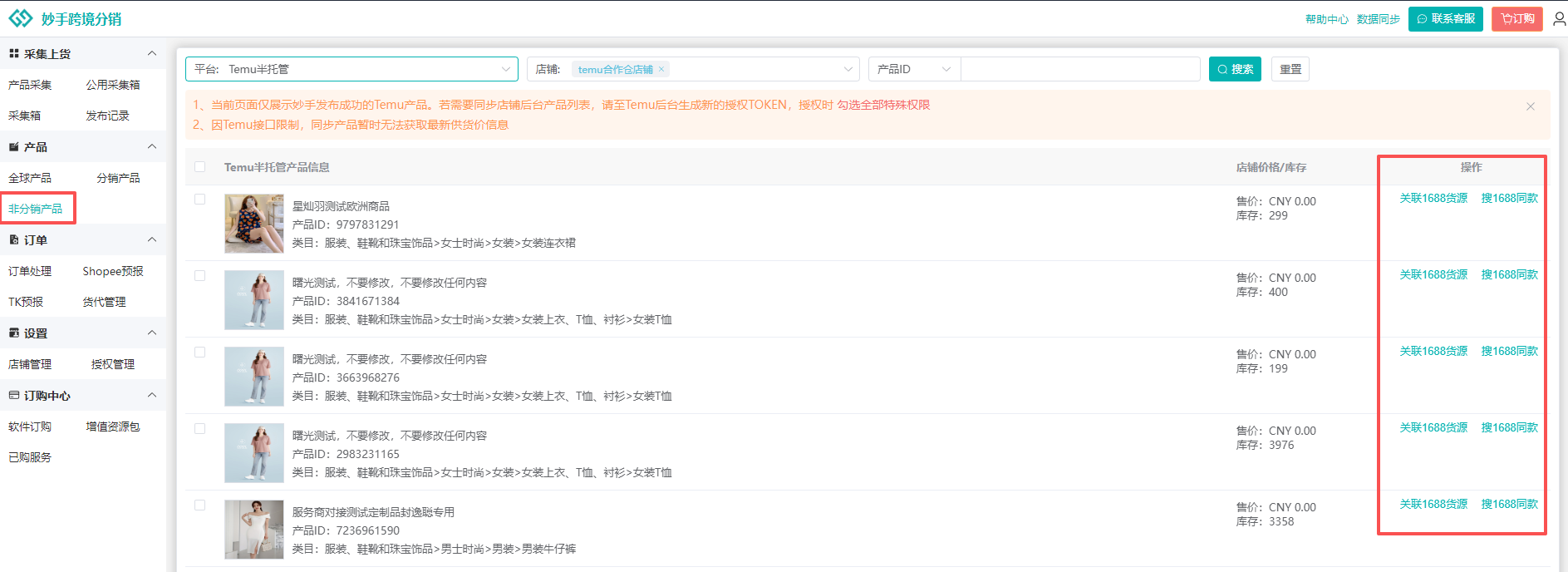Click the 联系客服 chat button

tap(1445, 18)
